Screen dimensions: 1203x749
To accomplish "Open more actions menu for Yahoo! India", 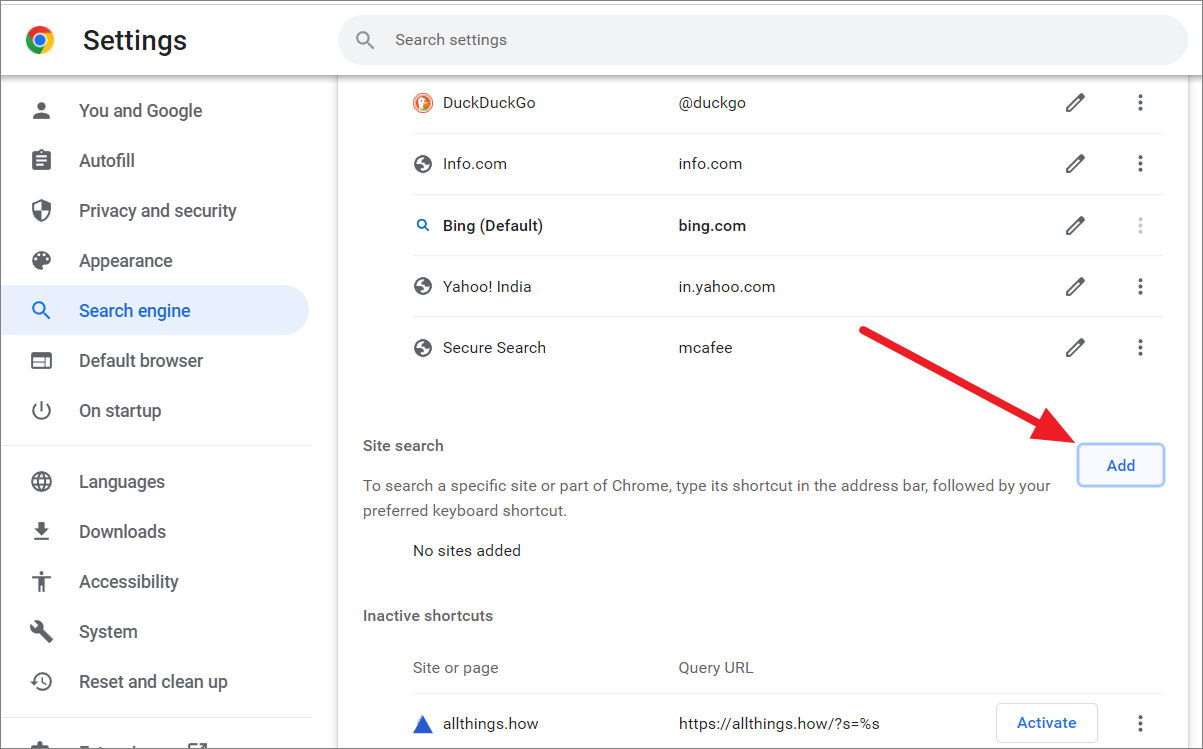I will (x=1140, y=287).
